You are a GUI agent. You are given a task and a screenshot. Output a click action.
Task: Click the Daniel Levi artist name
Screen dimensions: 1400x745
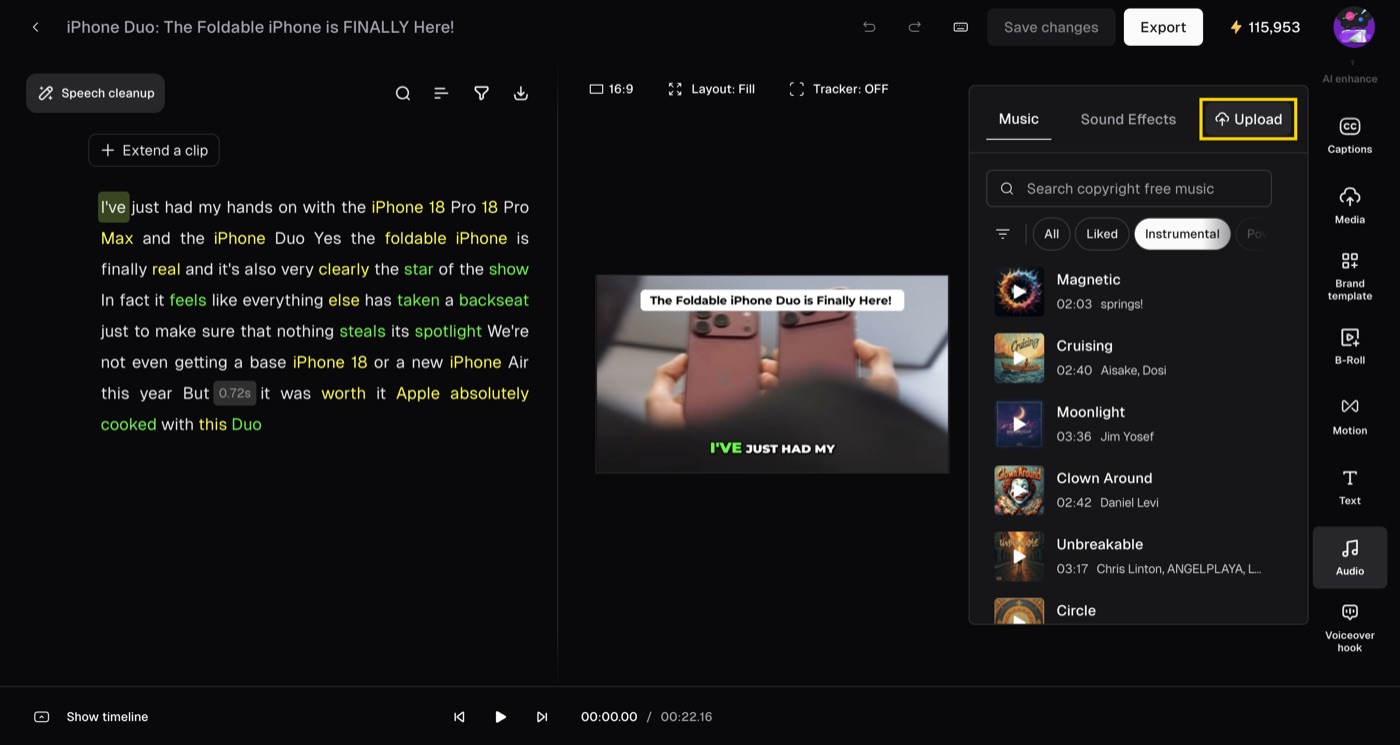(x=1129, y=503)
